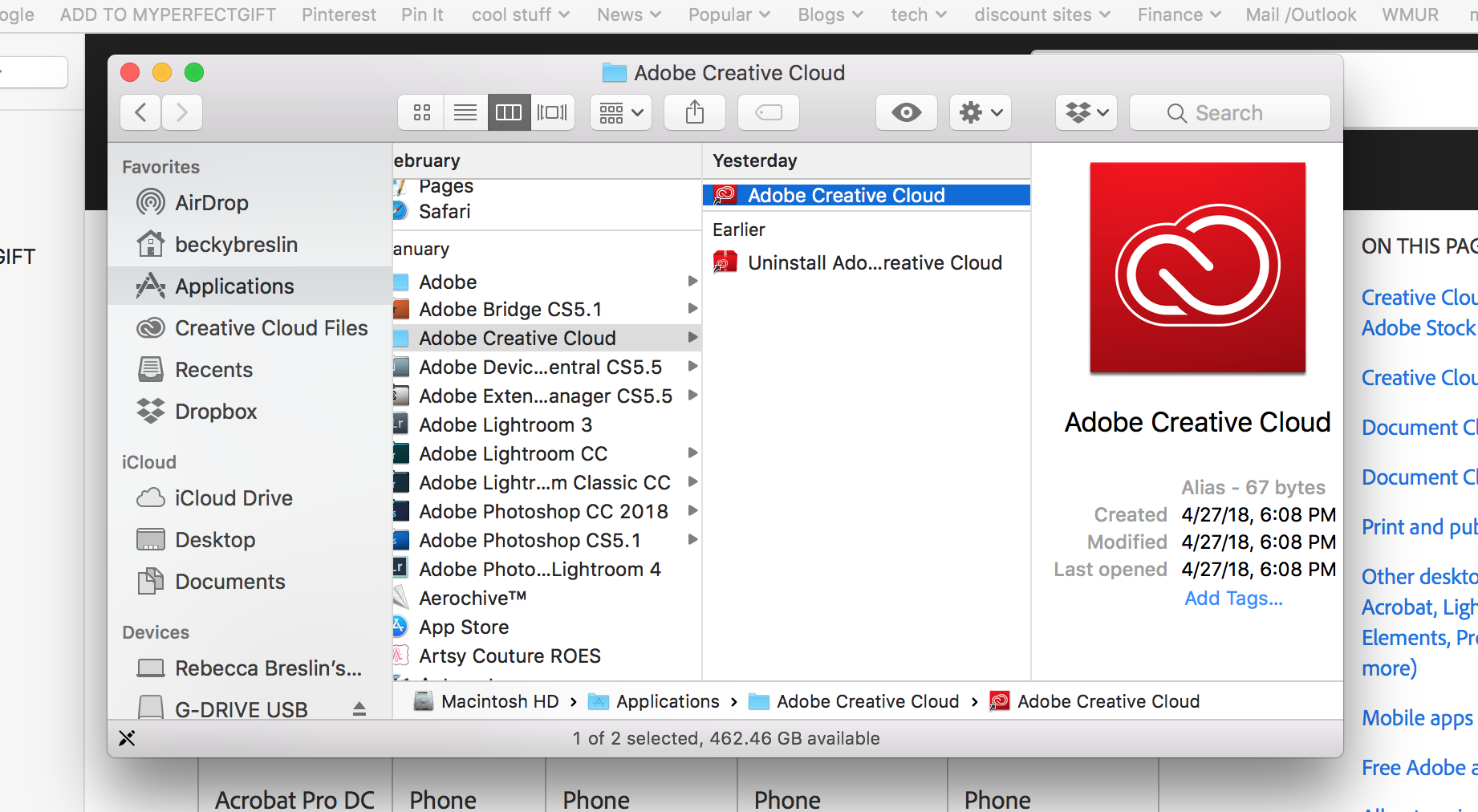Expand Adobe Device Central CS5.5 arrow
This screenshot has width=1478, height=812.
click(x=692, y=366)
